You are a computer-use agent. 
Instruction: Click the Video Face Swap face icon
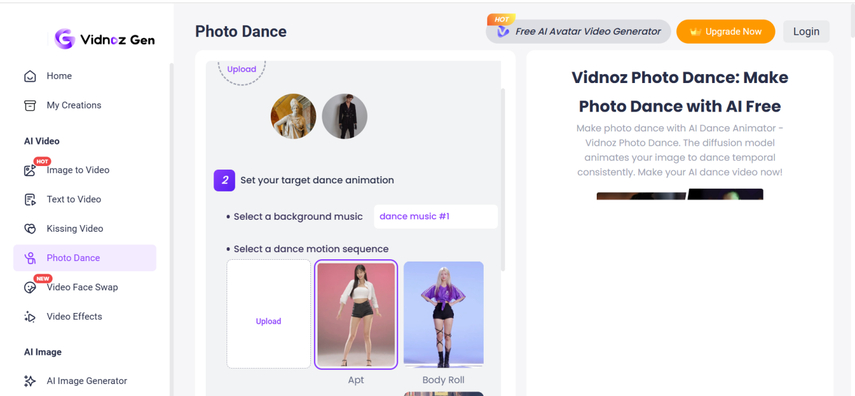pos(30,287)
